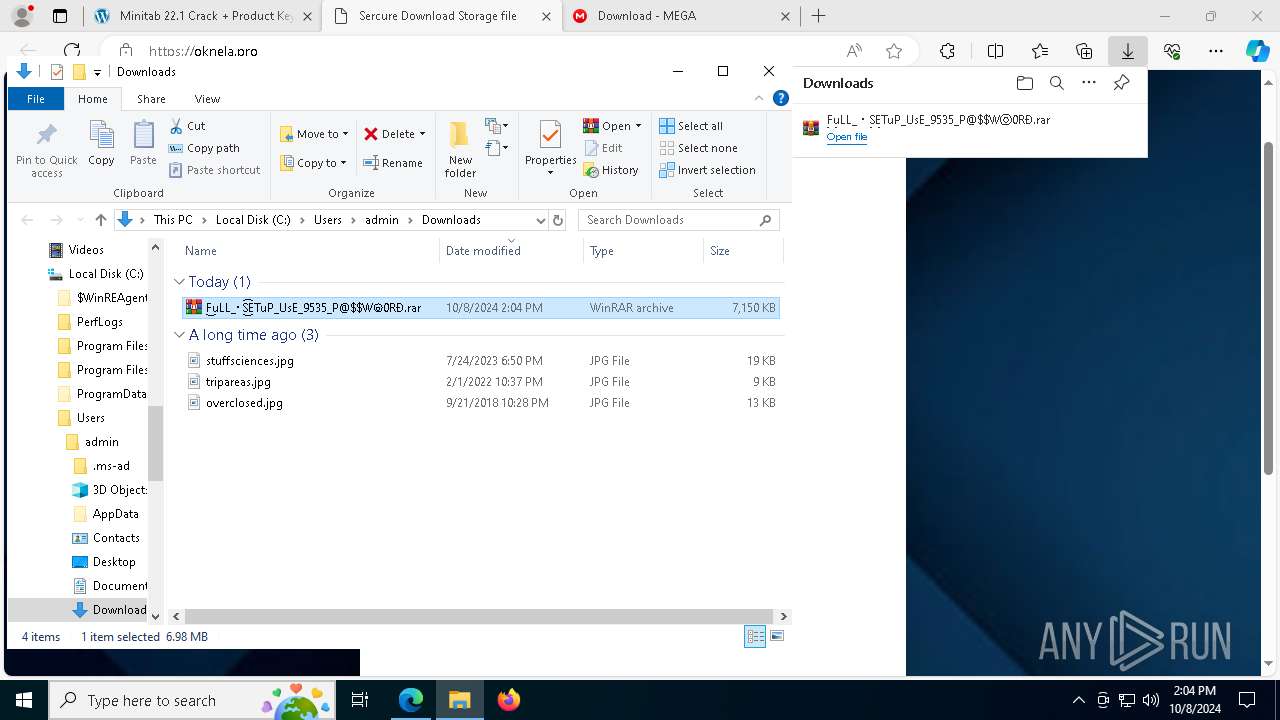This screenshot has height=720, width=1280.
Task: Click Paste shortcut in ribbon
Action: (x=214, y=170)
